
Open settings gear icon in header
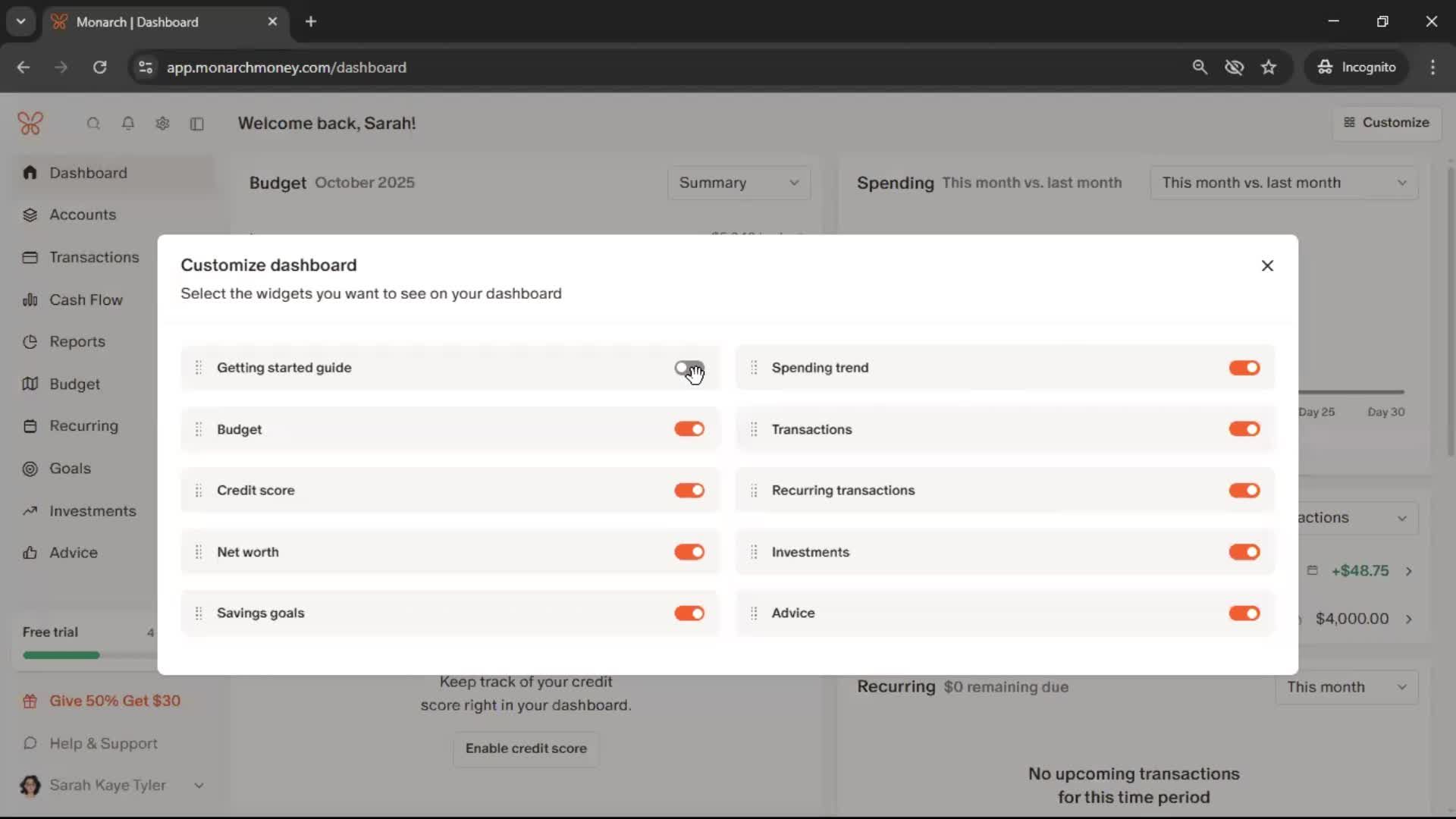click(162, 124)
